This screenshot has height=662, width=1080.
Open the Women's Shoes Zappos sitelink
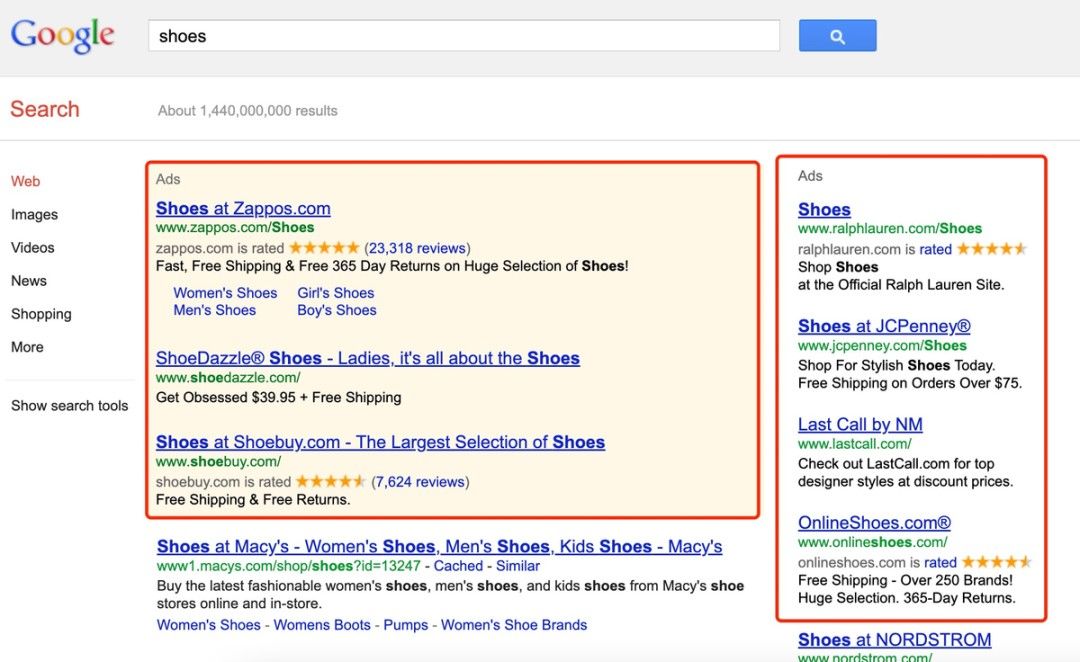pyautogui.click(x=225, y=293)
